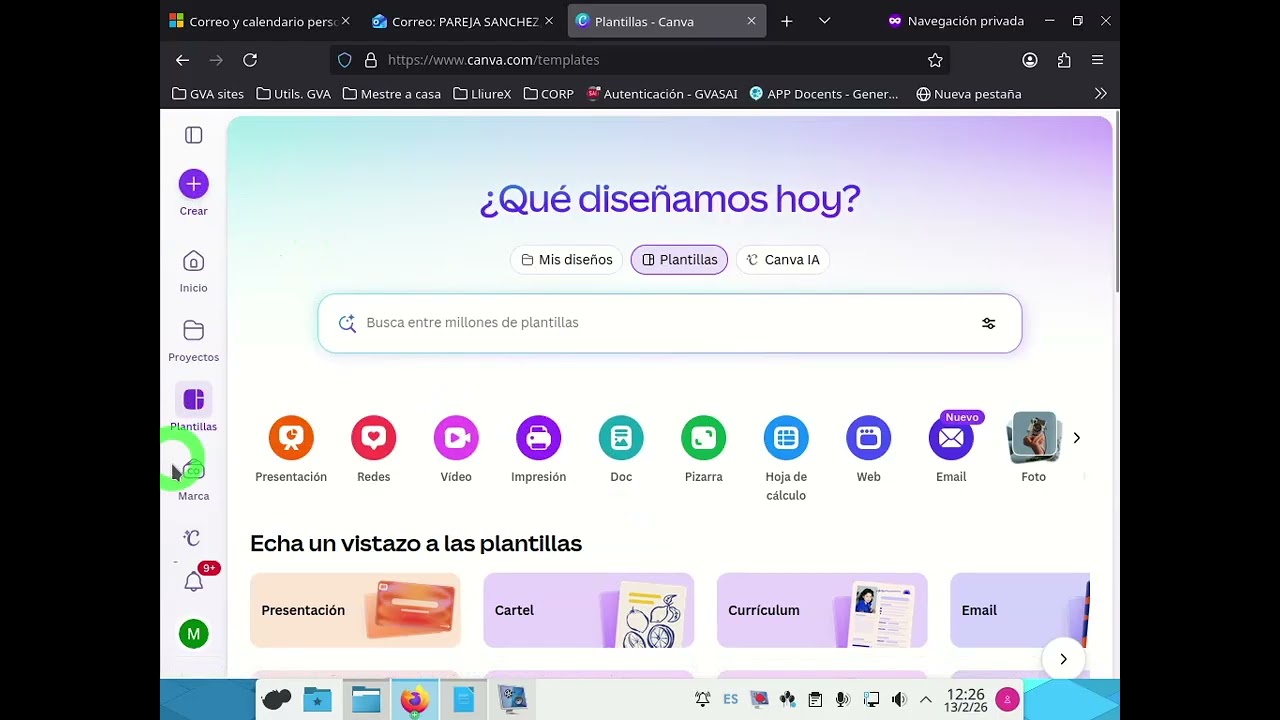Open Firefox hamburger menu
This screenshot has height=720, width=1280.
(x=1097, y=60)
